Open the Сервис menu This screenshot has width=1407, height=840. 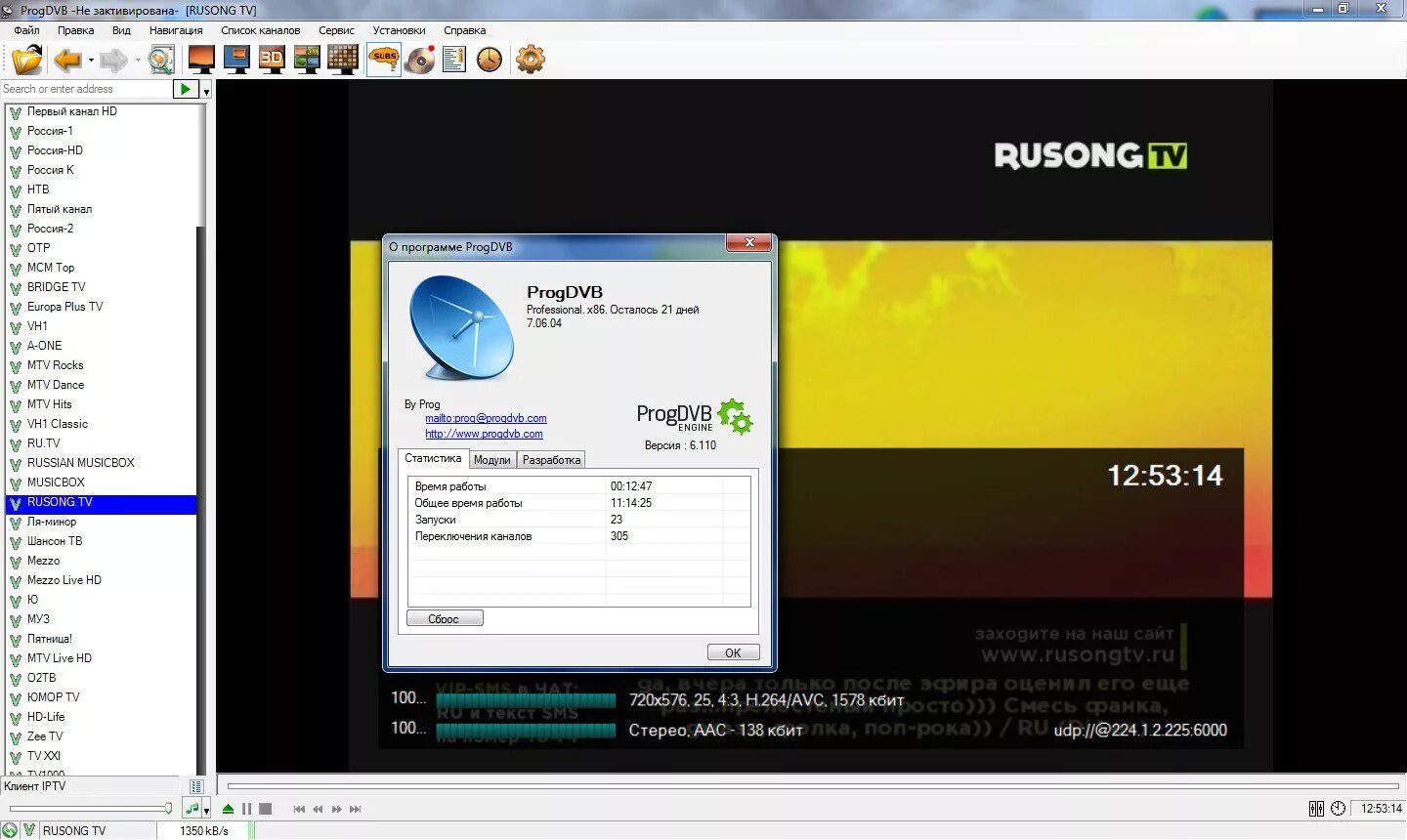336,30
